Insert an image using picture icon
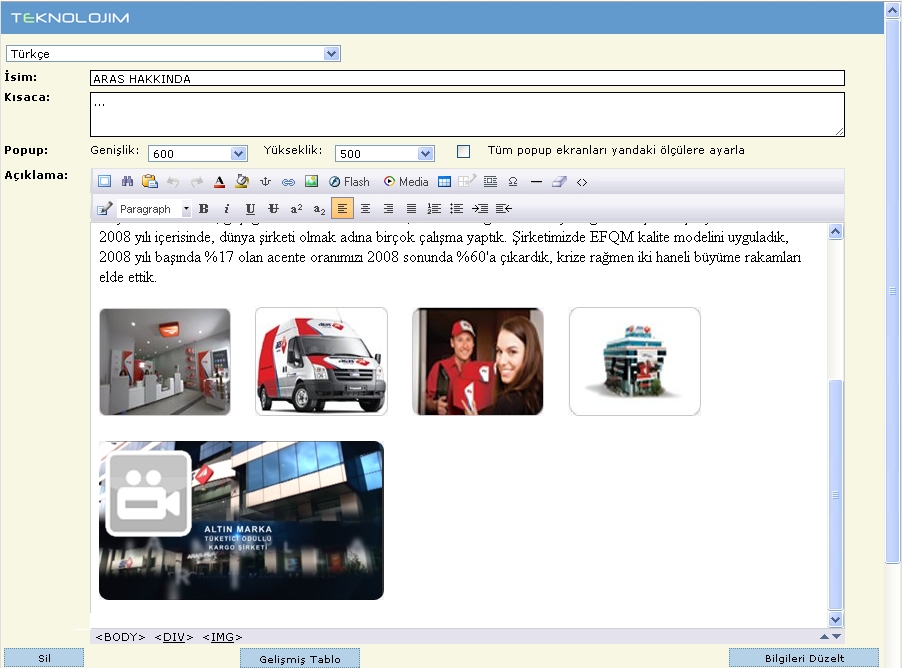 311,182
